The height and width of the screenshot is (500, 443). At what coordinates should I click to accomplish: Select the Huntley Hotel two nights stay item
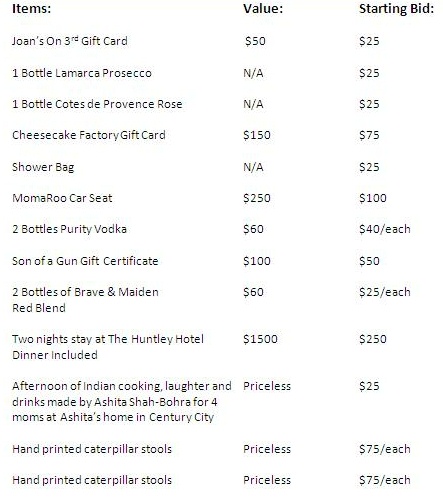(x=108, y=347)
